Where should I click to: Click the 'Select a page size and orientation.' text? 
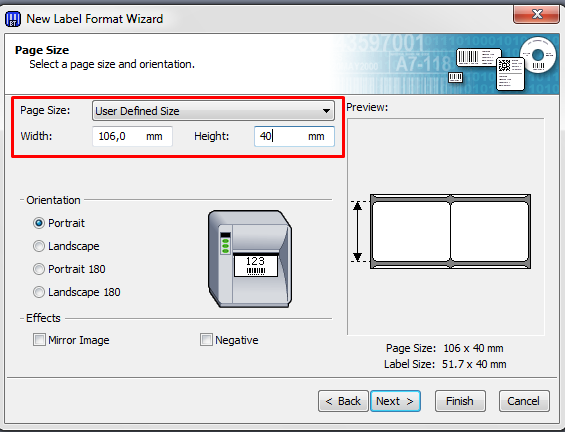pos(112,64)
